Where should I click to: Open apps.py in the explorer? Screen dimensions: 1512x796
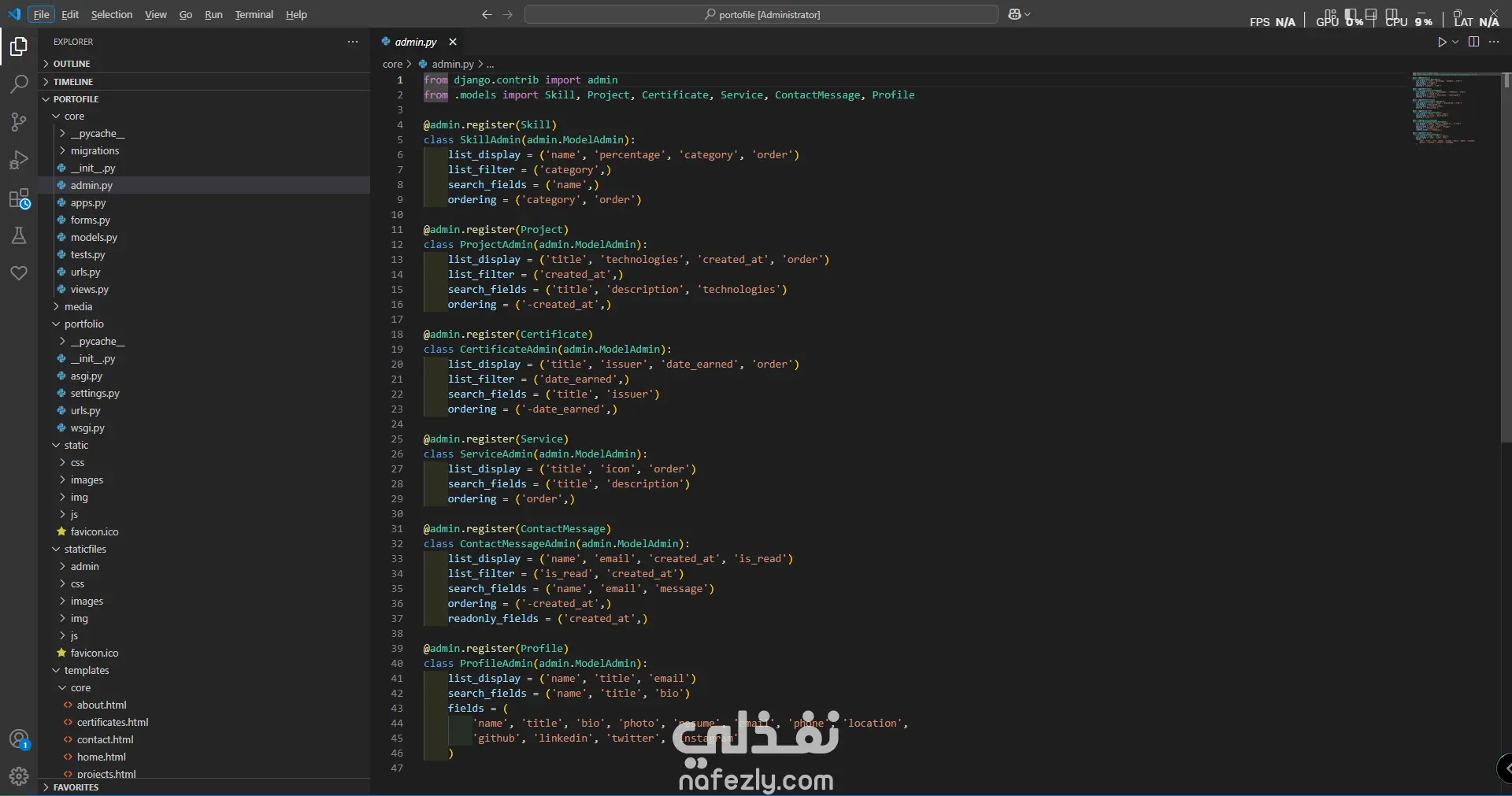pos(205,203)
